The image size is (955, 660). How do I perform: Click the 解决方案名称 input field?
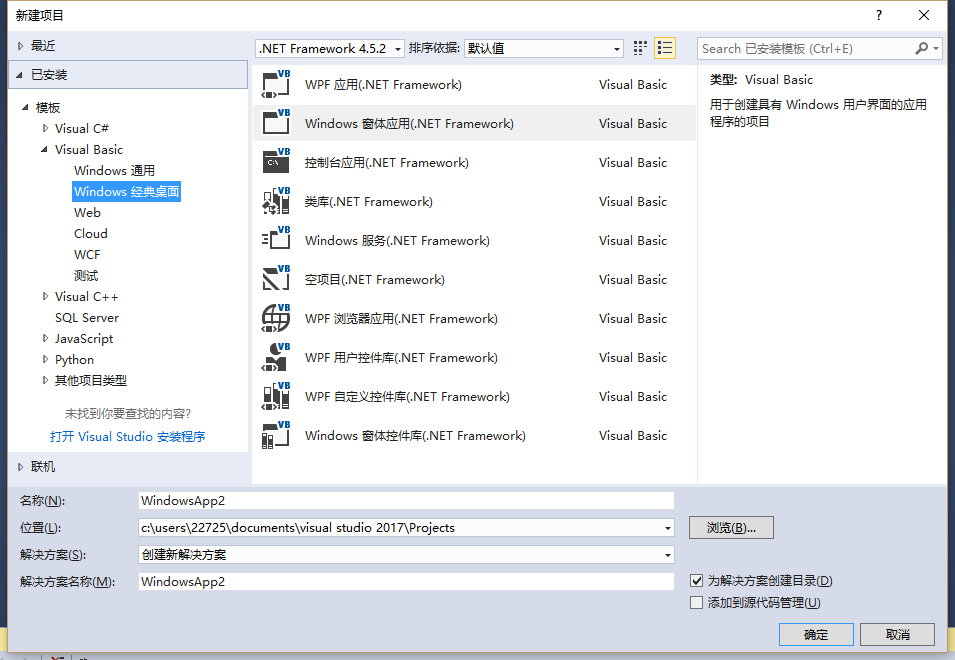coord(406,581)
